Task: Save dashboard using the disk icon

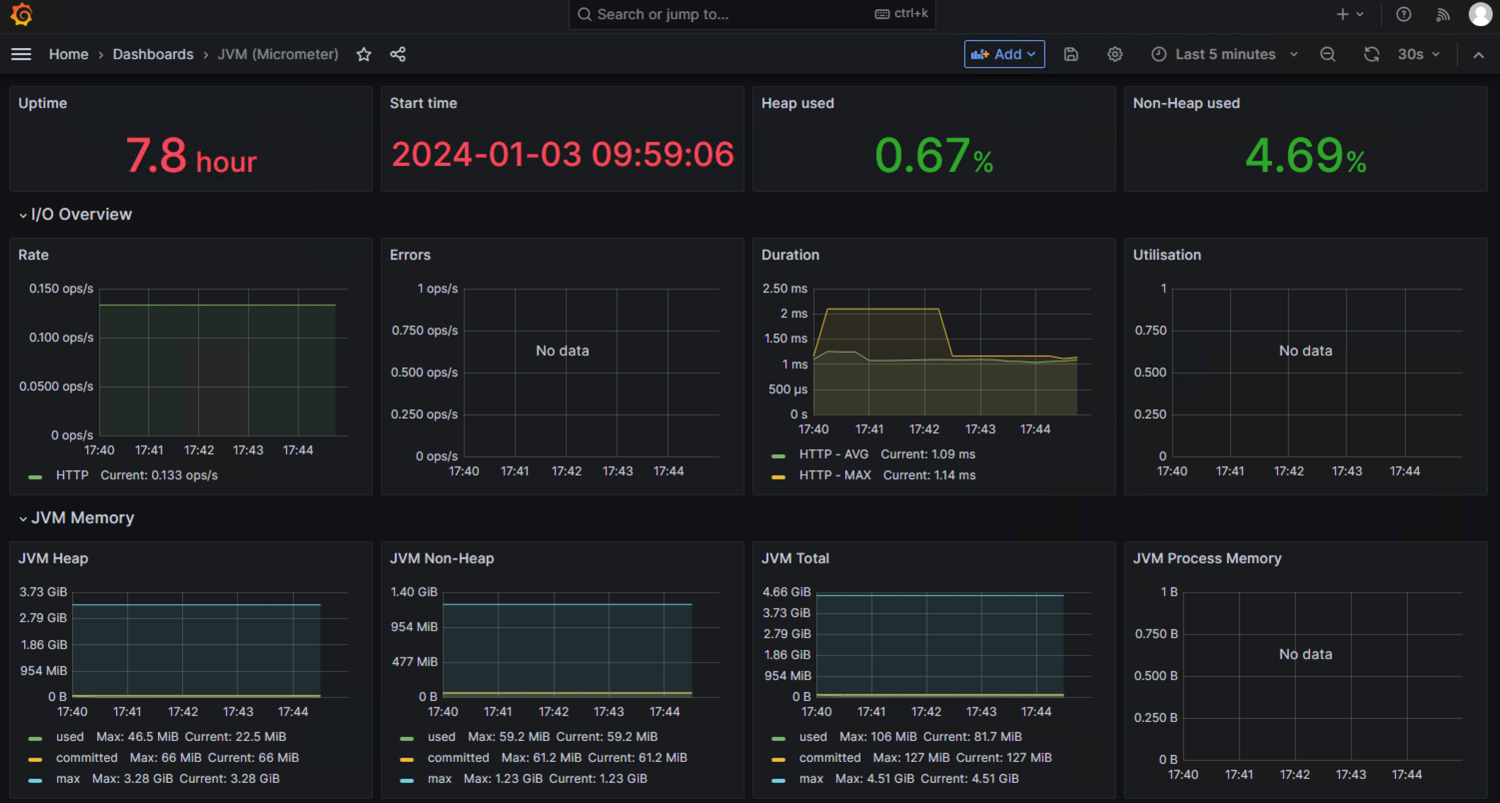Action: [1071, 54]
